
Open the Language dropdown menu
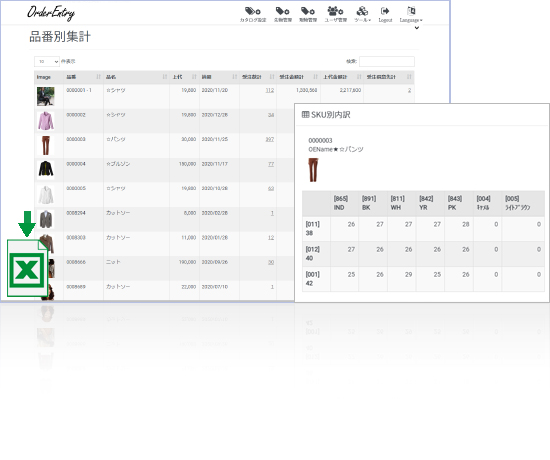(411, 14)
